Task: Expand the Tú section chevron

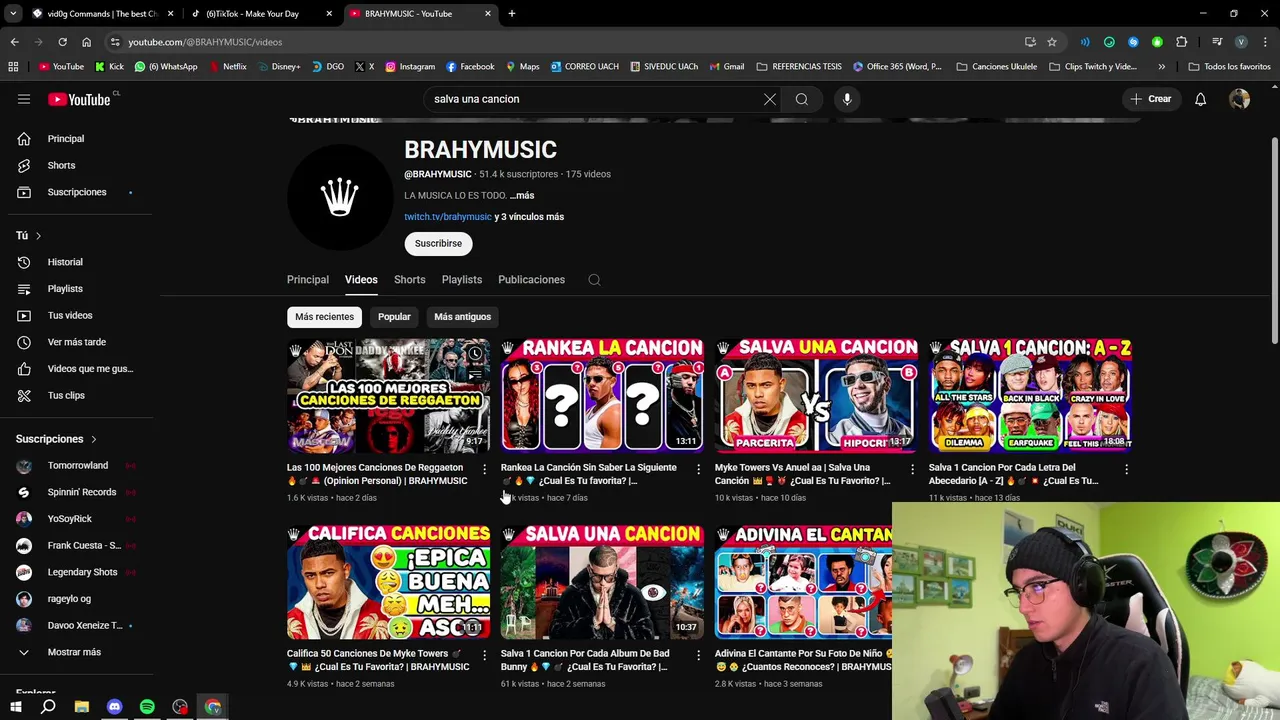Action: (x=38, y=236)
